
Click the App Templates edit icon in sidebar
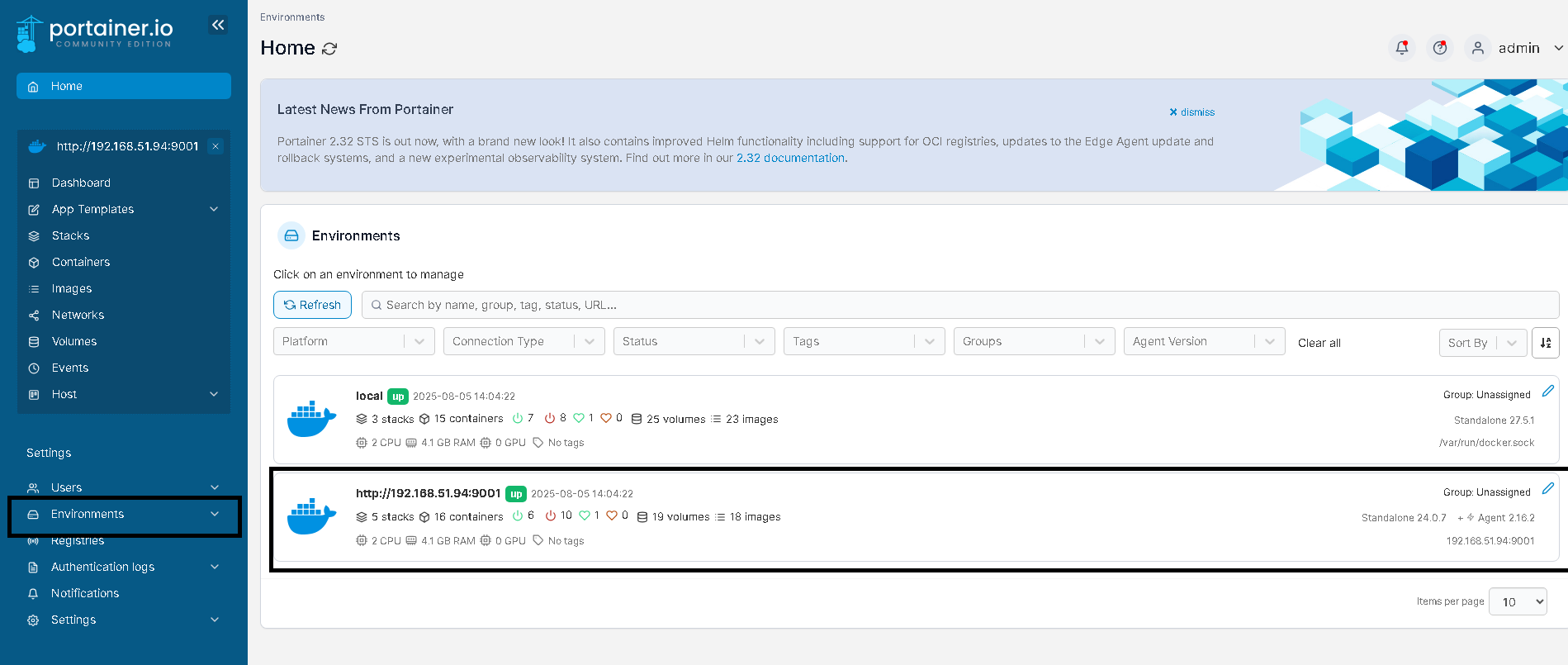coord(34,210)
